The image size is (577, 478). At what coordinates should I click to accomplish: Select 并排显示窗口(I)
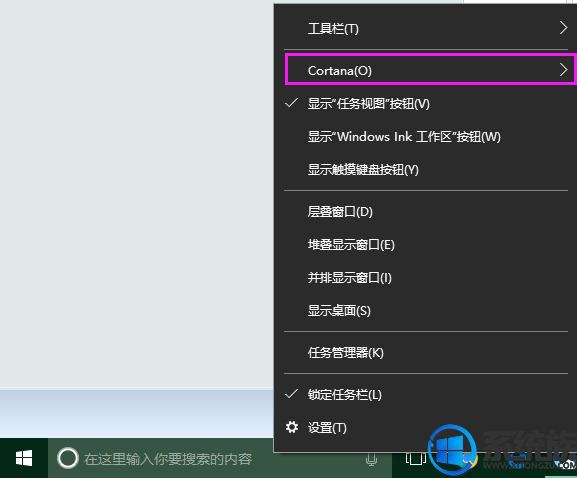426,277
